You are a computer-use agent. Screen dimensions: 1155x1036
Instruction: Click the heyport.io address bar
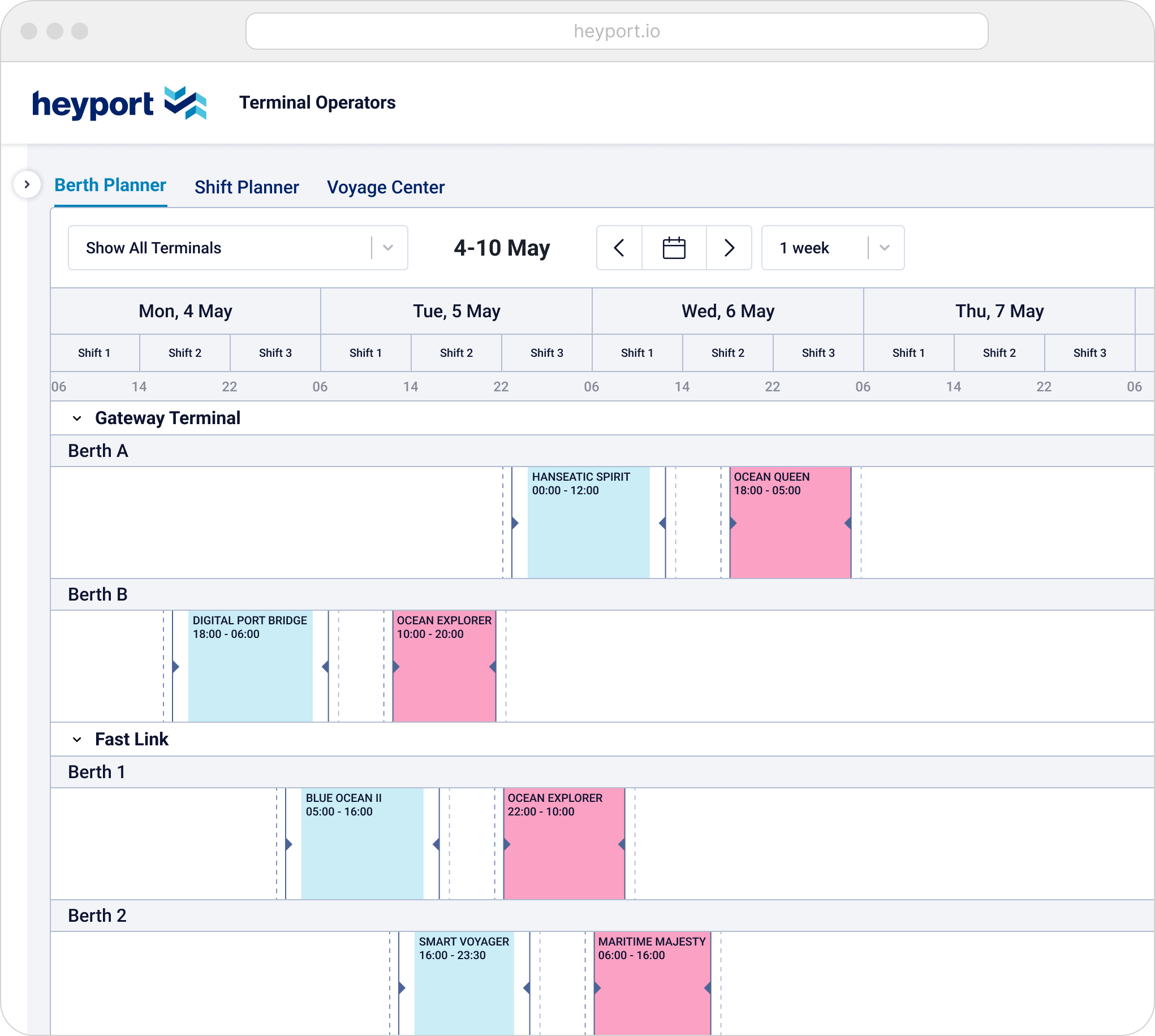pos(617,31)
